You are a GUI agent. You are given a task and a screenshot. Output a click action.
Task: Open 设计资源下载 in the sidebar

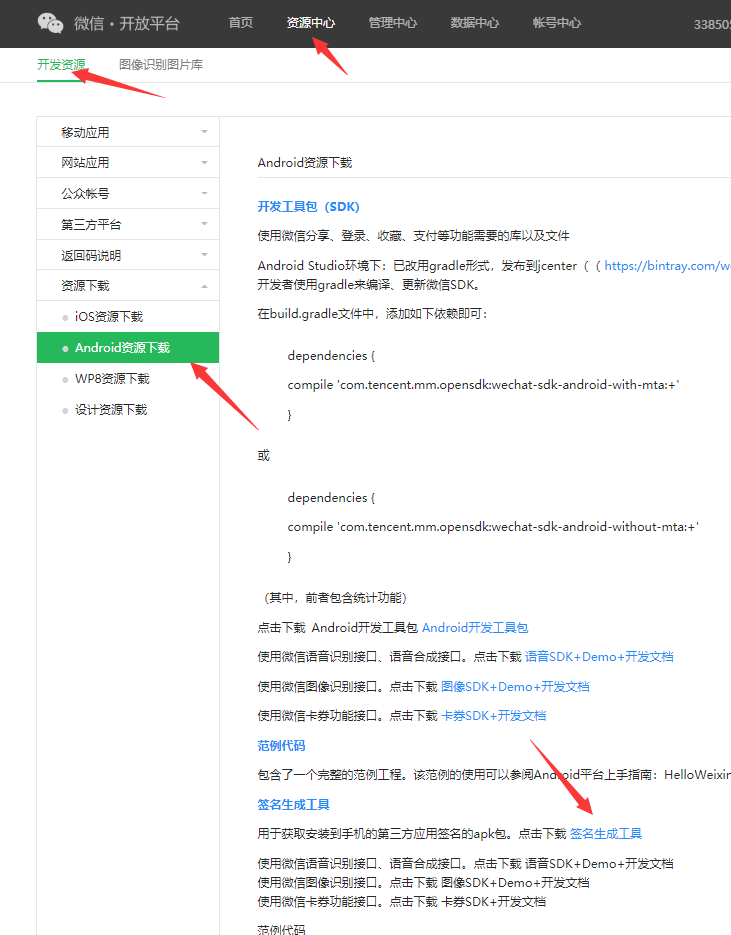pyautogui.click(x=110, y=410)
